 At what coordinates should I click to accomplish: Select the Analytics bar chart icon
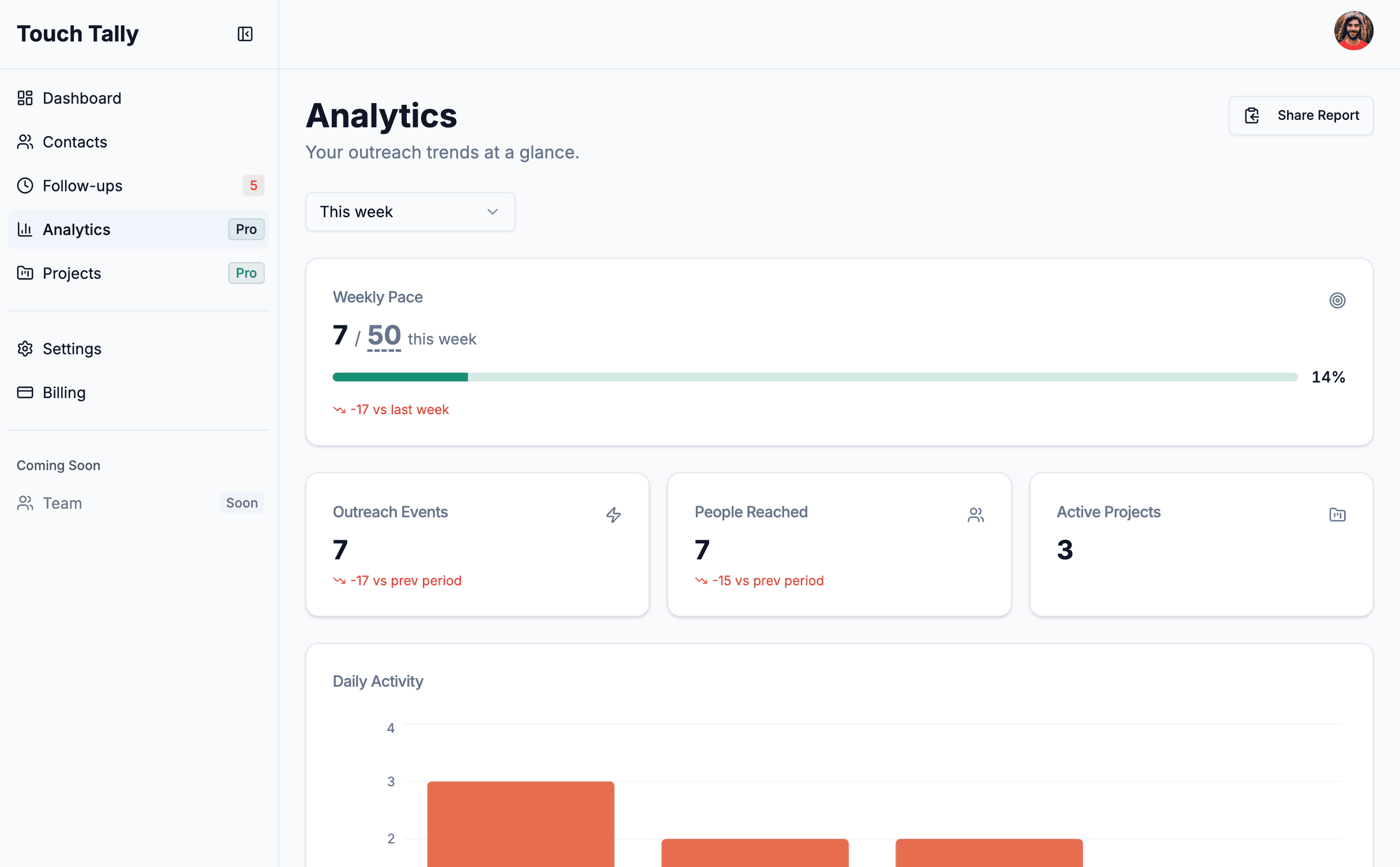[x=25, y=229]
